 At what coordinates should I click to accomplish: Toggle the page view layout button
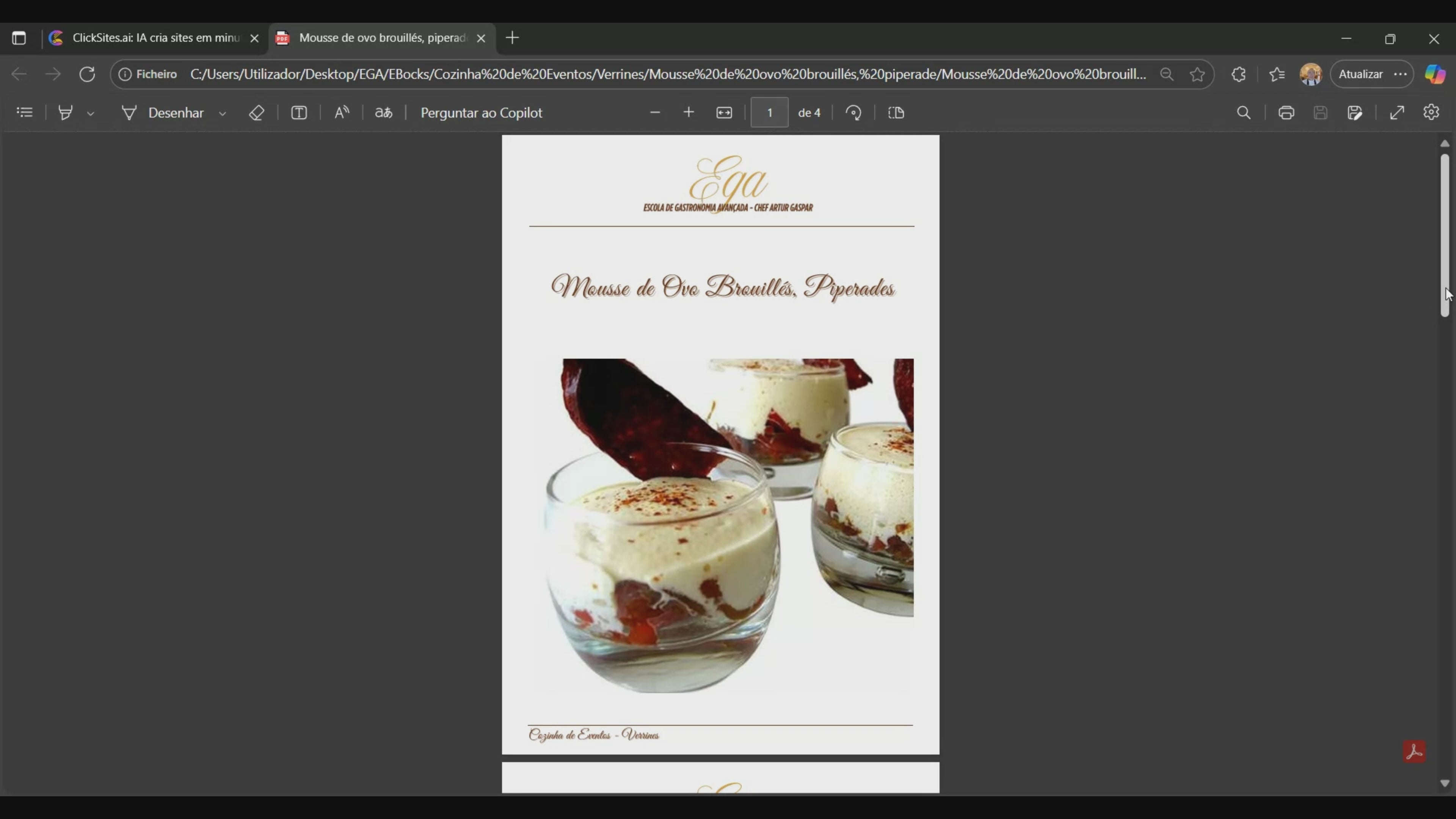896,113
